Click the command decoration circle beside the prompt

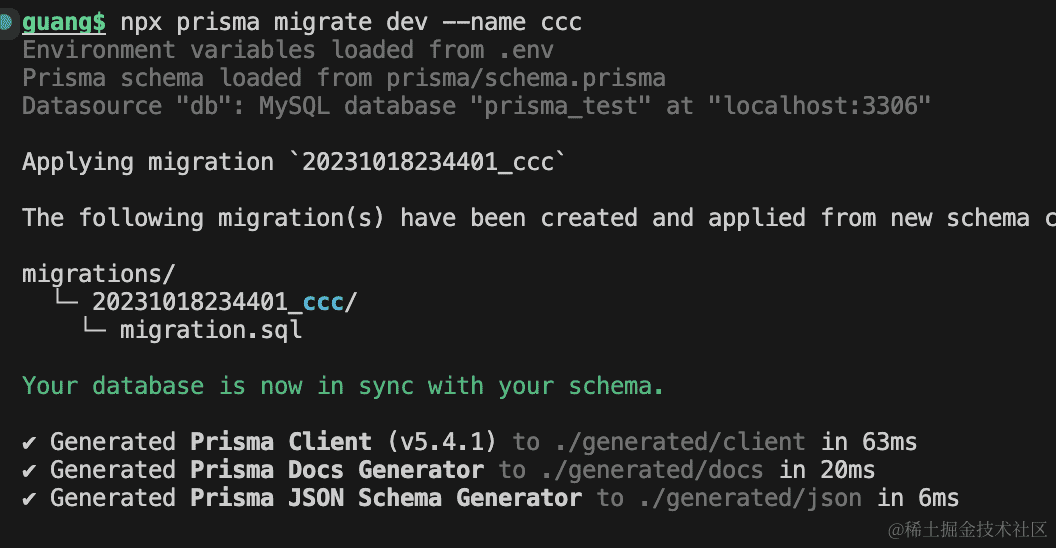(x=5, y=21)
